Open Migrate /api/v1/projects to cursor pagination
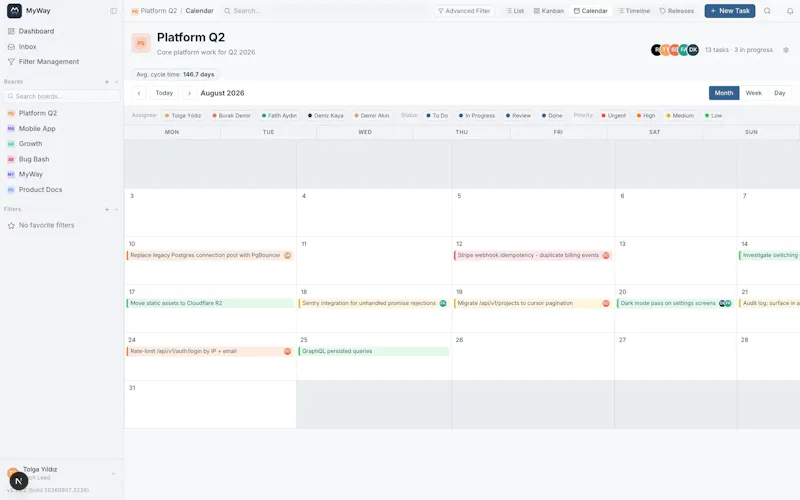Image resolution: width=800 pixels, height=500 pixels. coord(532,304)
